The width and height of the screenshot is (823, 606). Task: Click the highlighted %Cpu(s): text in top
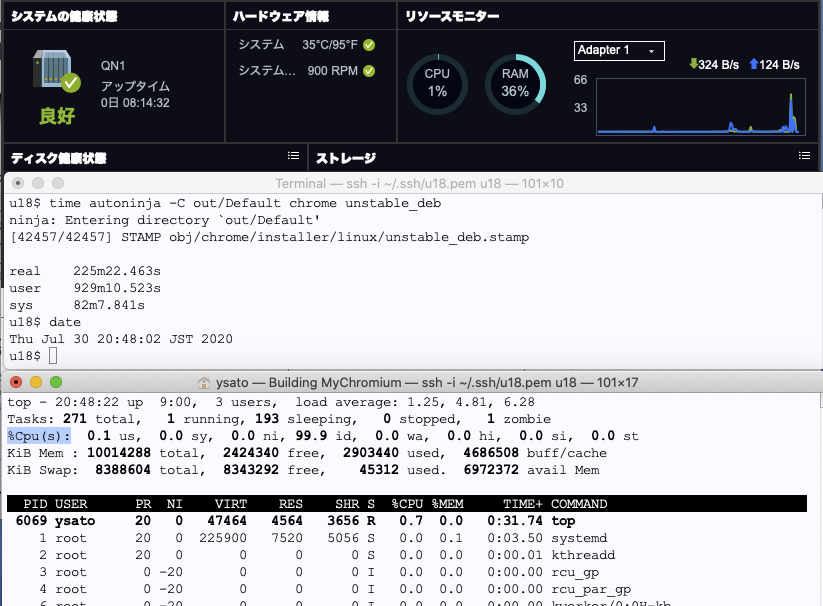[39, 436]
